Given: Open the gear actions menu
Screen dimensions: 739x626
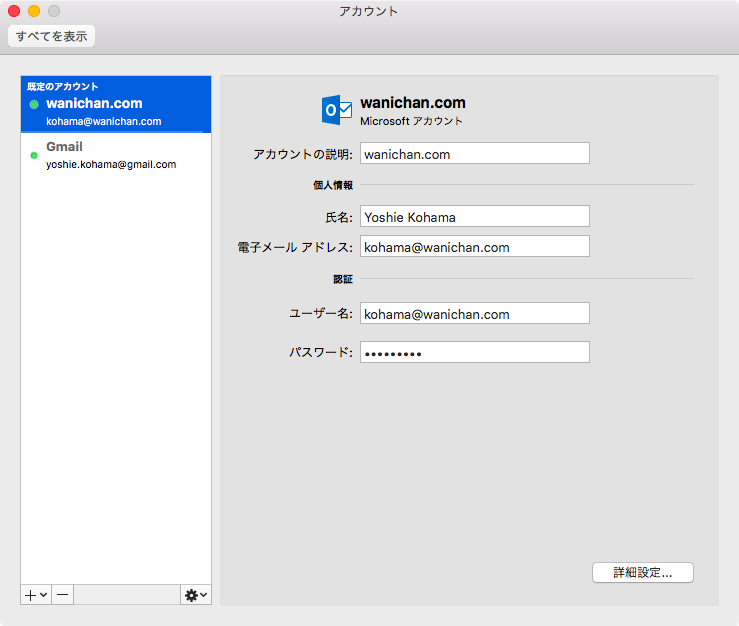Looking at the screenshot, I should pyautogui.click(x=196, y=595).
